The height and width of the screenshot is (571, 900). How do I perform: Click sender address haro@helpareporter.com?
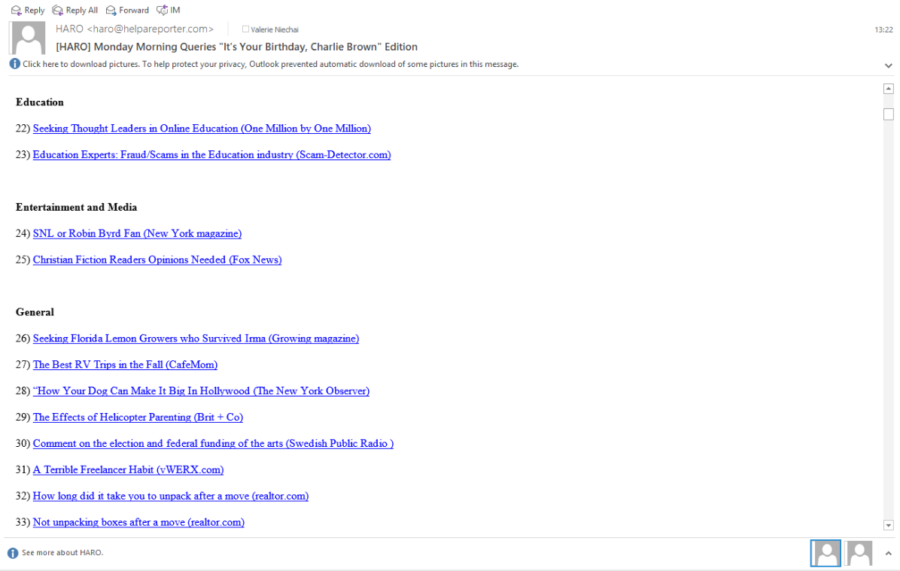(x=150, y=29)
